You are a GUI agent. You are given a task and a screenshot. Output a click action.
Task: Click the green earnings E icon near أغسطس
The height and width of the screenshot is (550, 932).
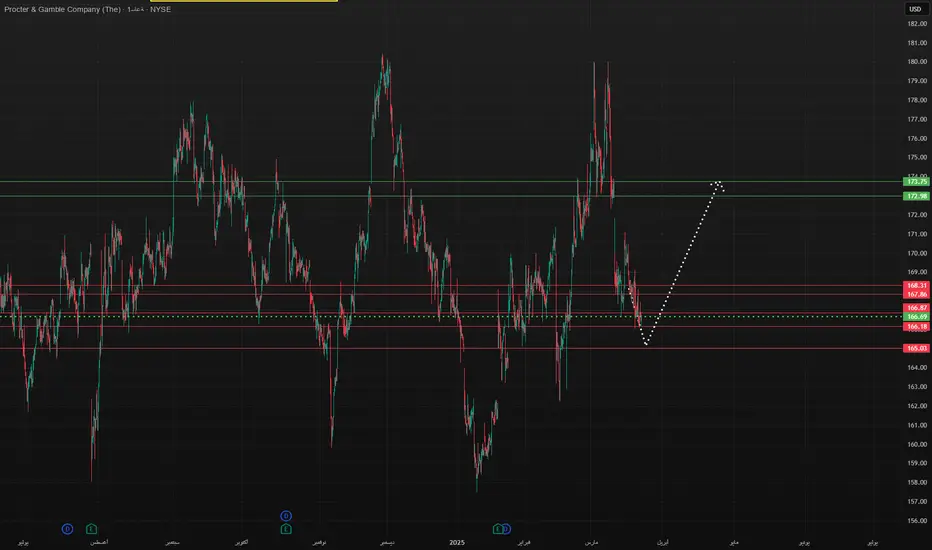point(91,529)
